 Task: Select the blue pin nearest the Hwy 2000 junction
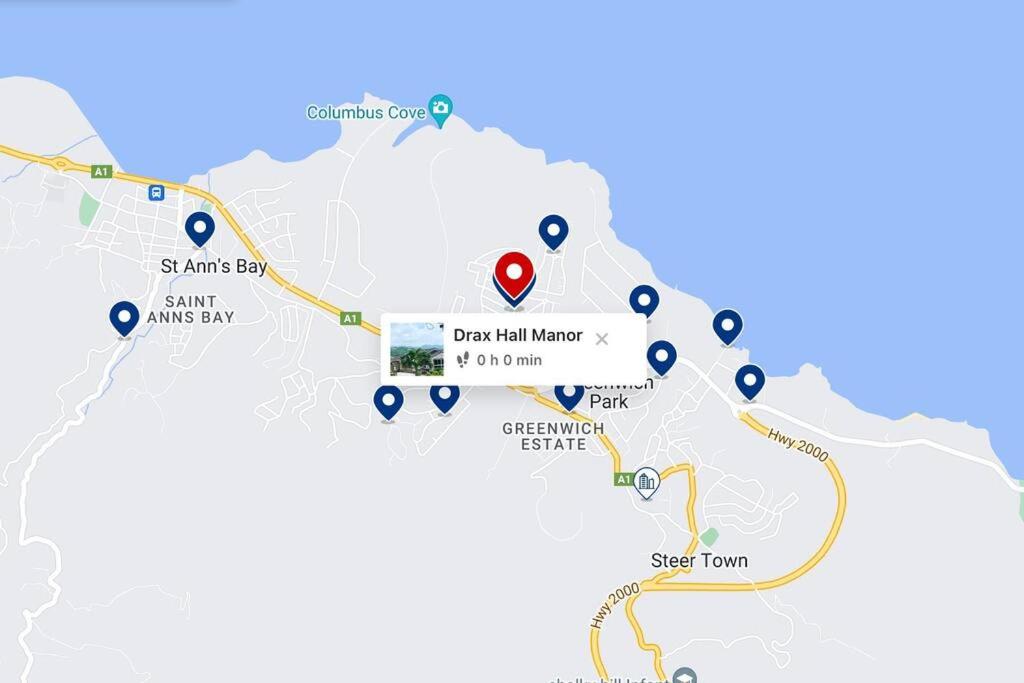click(x=750, y=382)
